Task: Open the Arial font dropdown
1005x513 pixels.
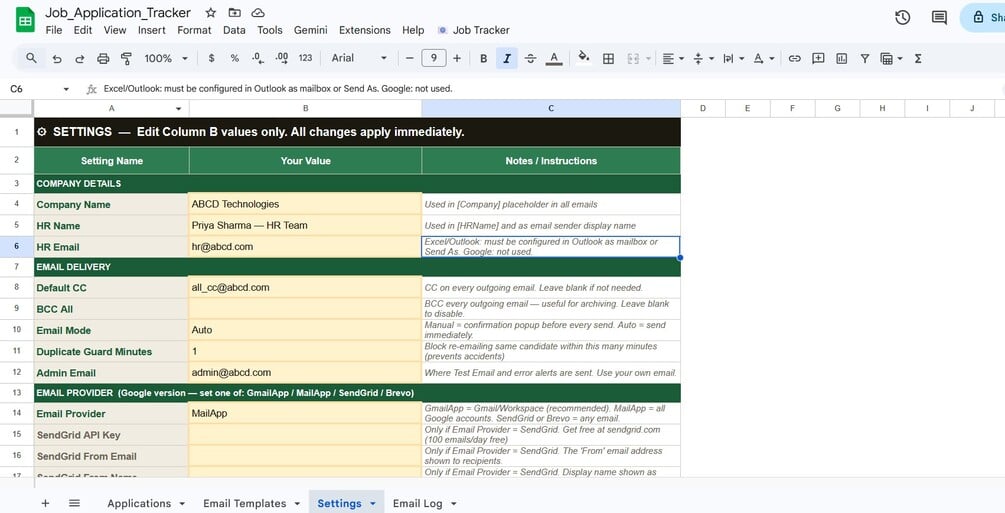Action: (x=359, y=58)
